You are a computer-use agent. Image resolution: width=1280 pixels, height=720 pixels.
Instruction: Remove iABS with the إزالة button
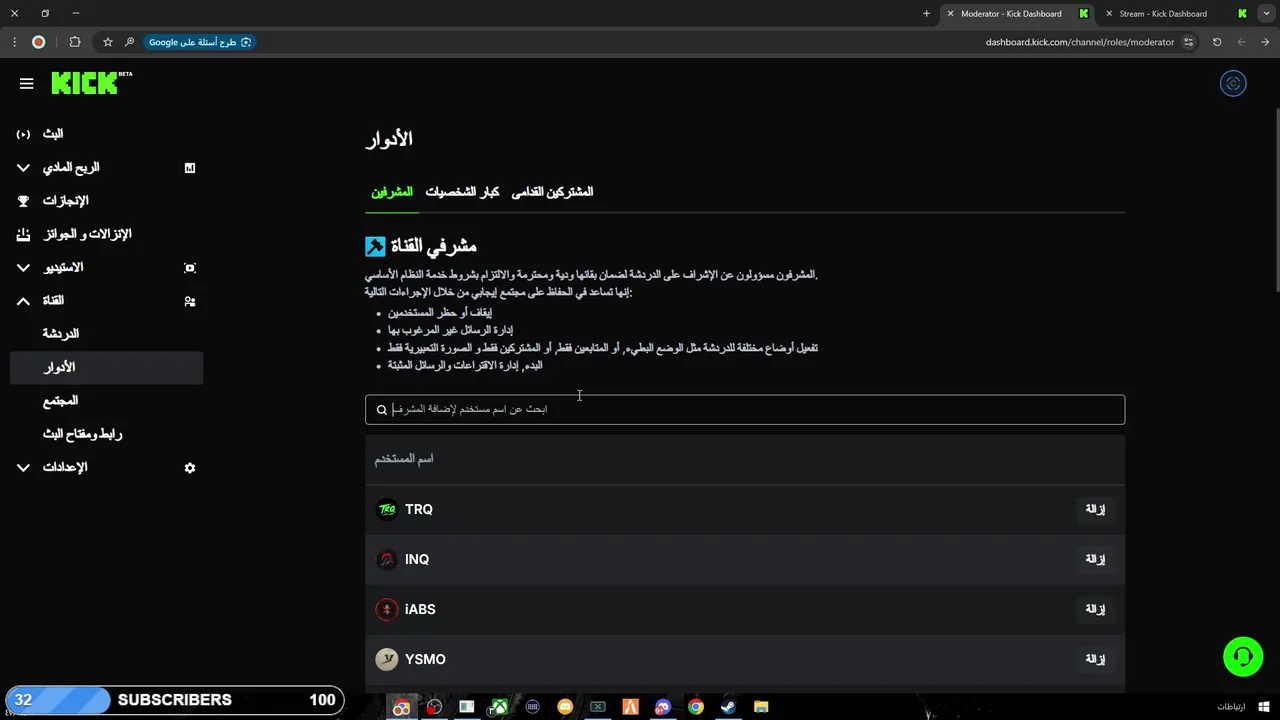click(1096, 610)
